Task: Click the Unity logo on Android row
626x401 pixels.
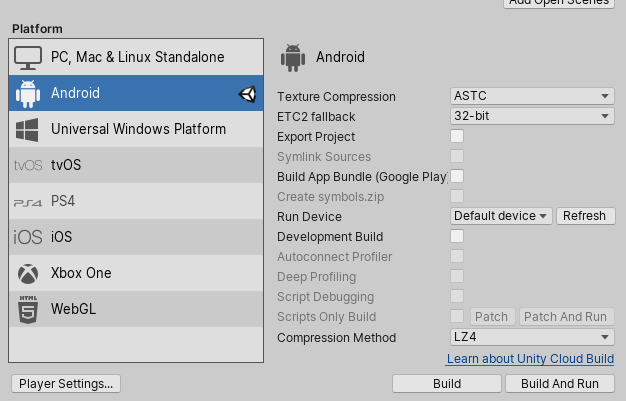Action: [x=247, y=94]
